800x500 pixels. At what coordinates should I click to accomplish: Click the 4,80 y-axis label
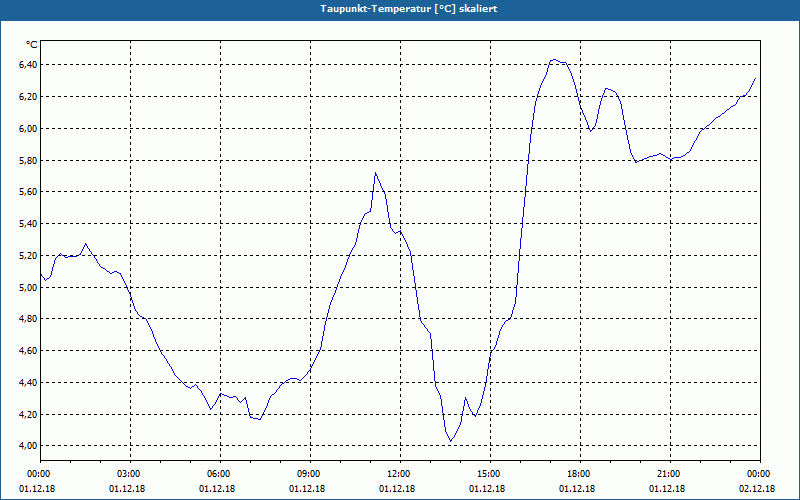tap(28, 319)
